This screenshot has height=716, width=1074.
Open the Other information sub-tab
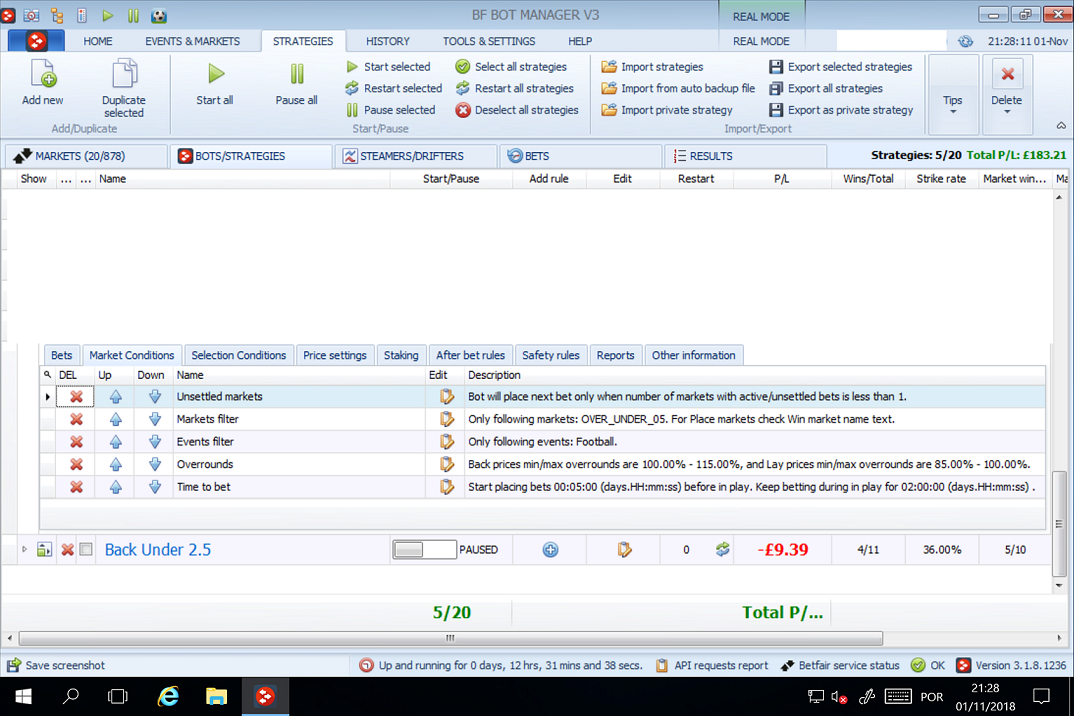pos(694,355)
